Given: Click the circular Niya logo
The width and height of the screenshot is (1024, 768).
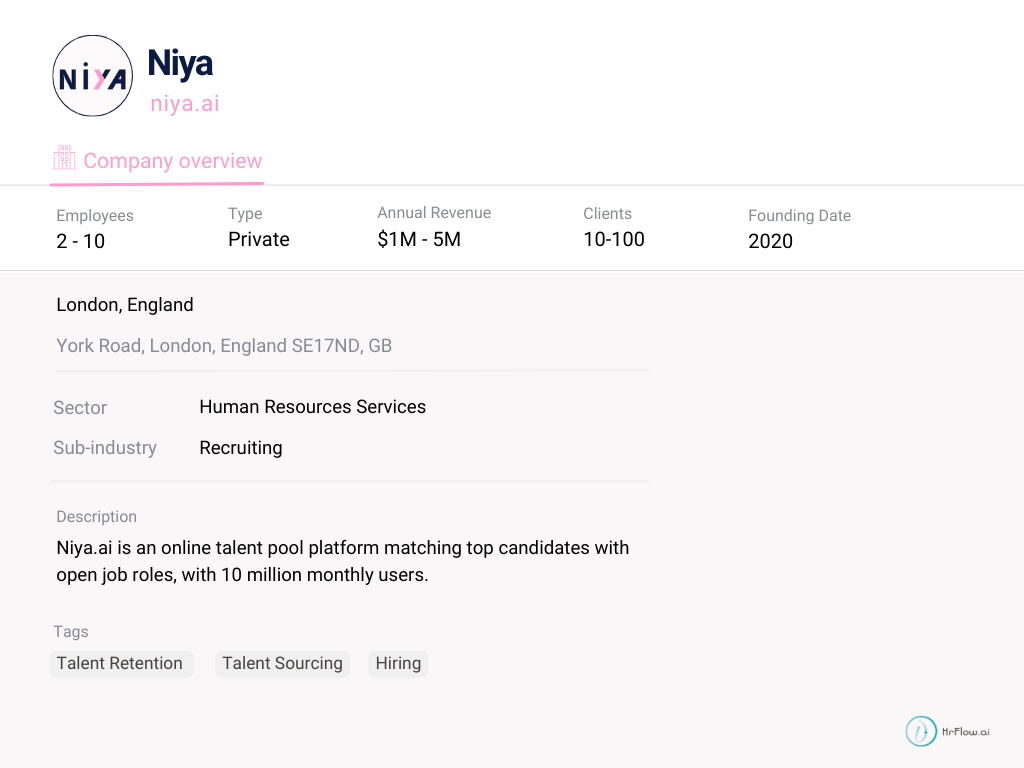Looking at the screenshot, I should 92,75.
